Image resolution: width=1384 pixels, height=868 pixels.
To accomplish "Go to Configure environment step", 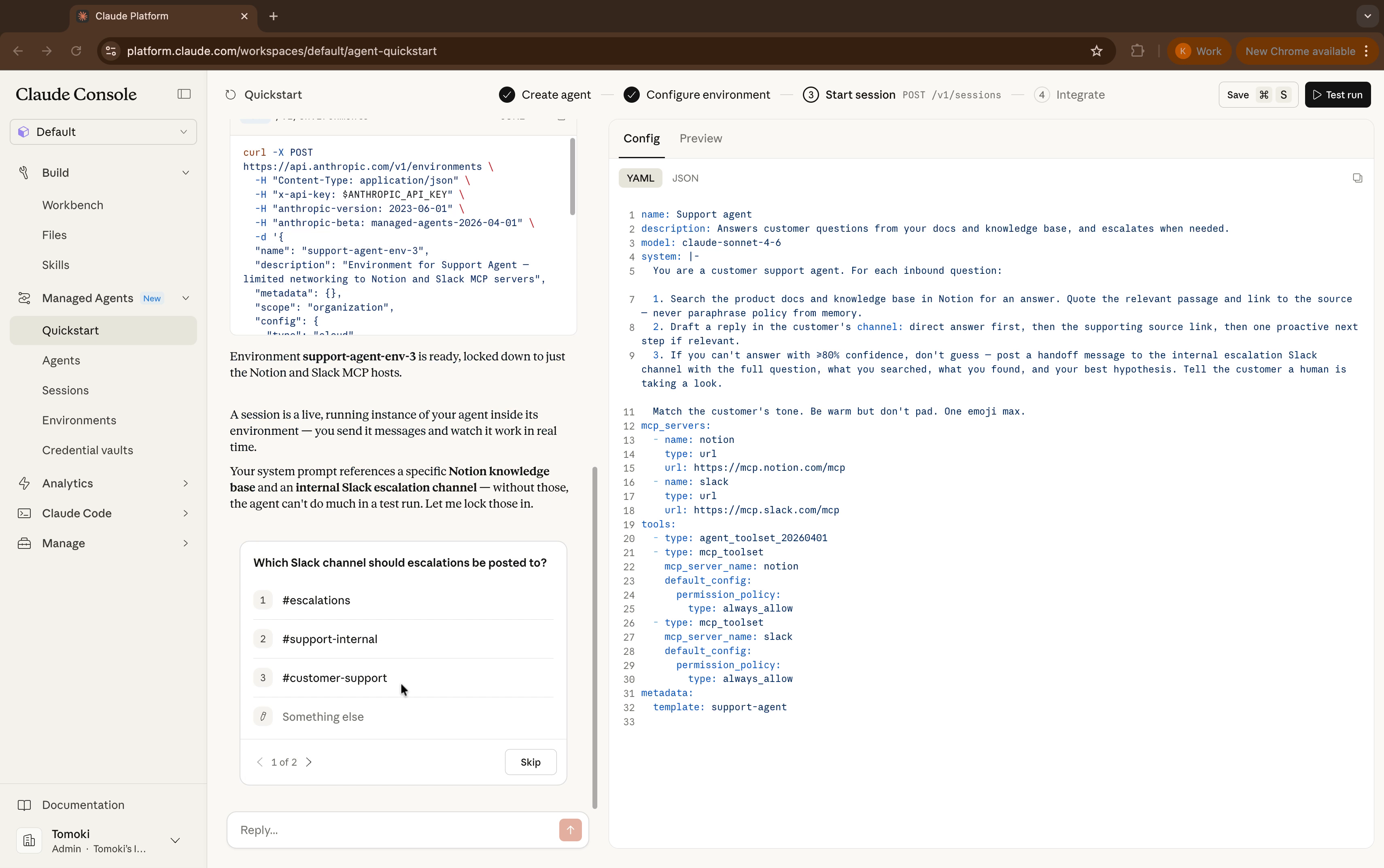I will click(696, 95).
